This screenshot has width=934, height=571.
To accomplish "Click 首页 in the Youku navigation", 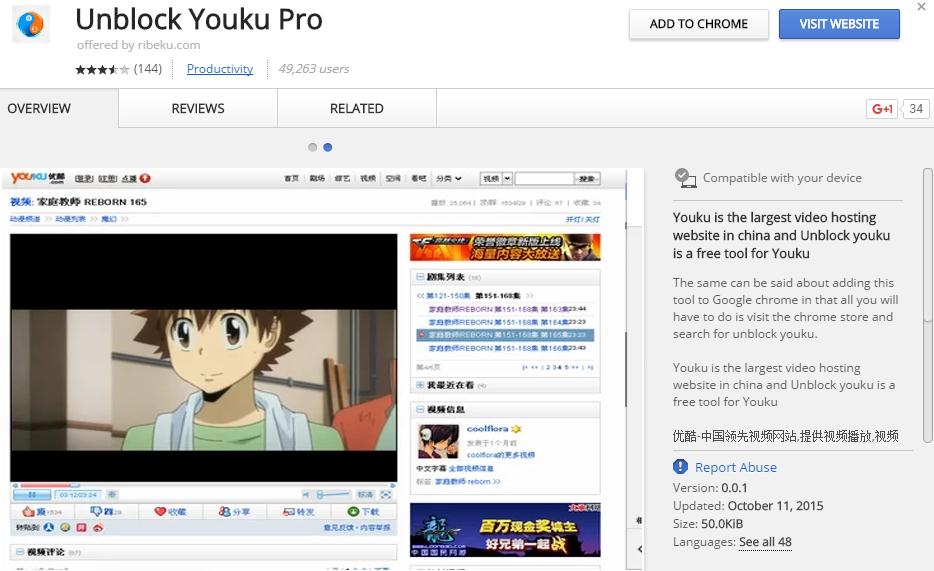I will [x=291, y=178].
